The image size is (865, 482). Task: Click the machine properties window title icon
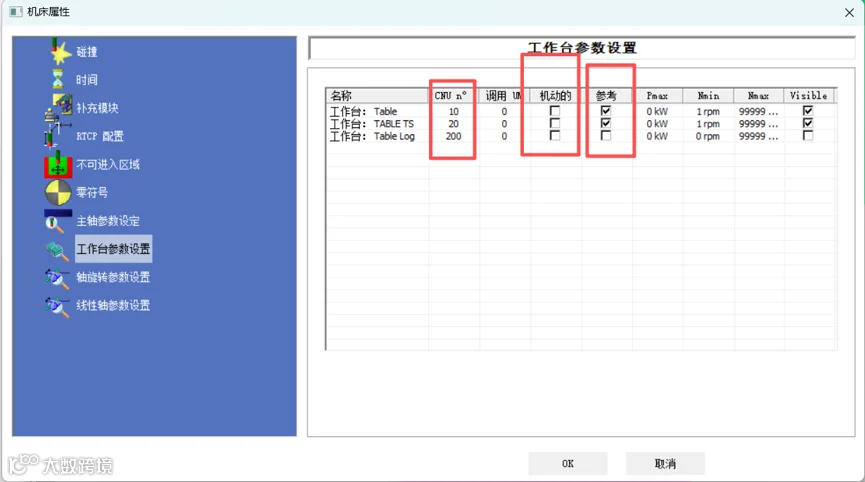pos(15,12)
